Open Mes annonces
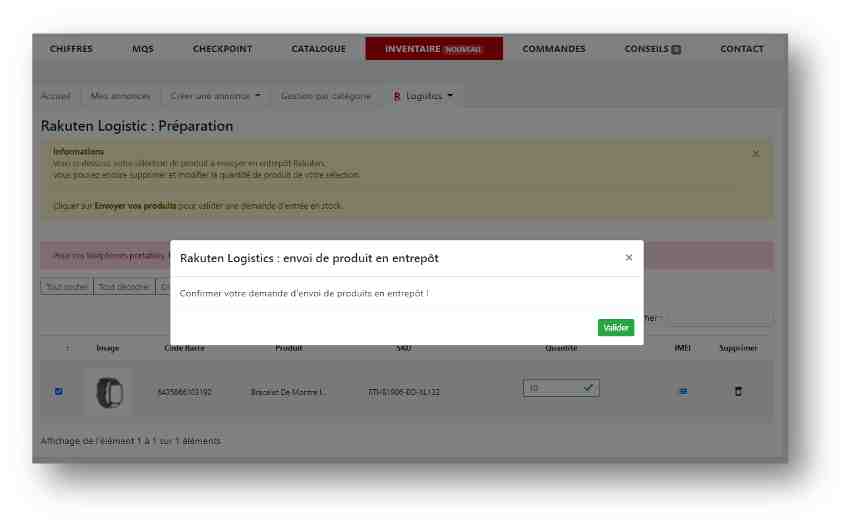The width and height of the screenshot is (854, 529). 120,96
